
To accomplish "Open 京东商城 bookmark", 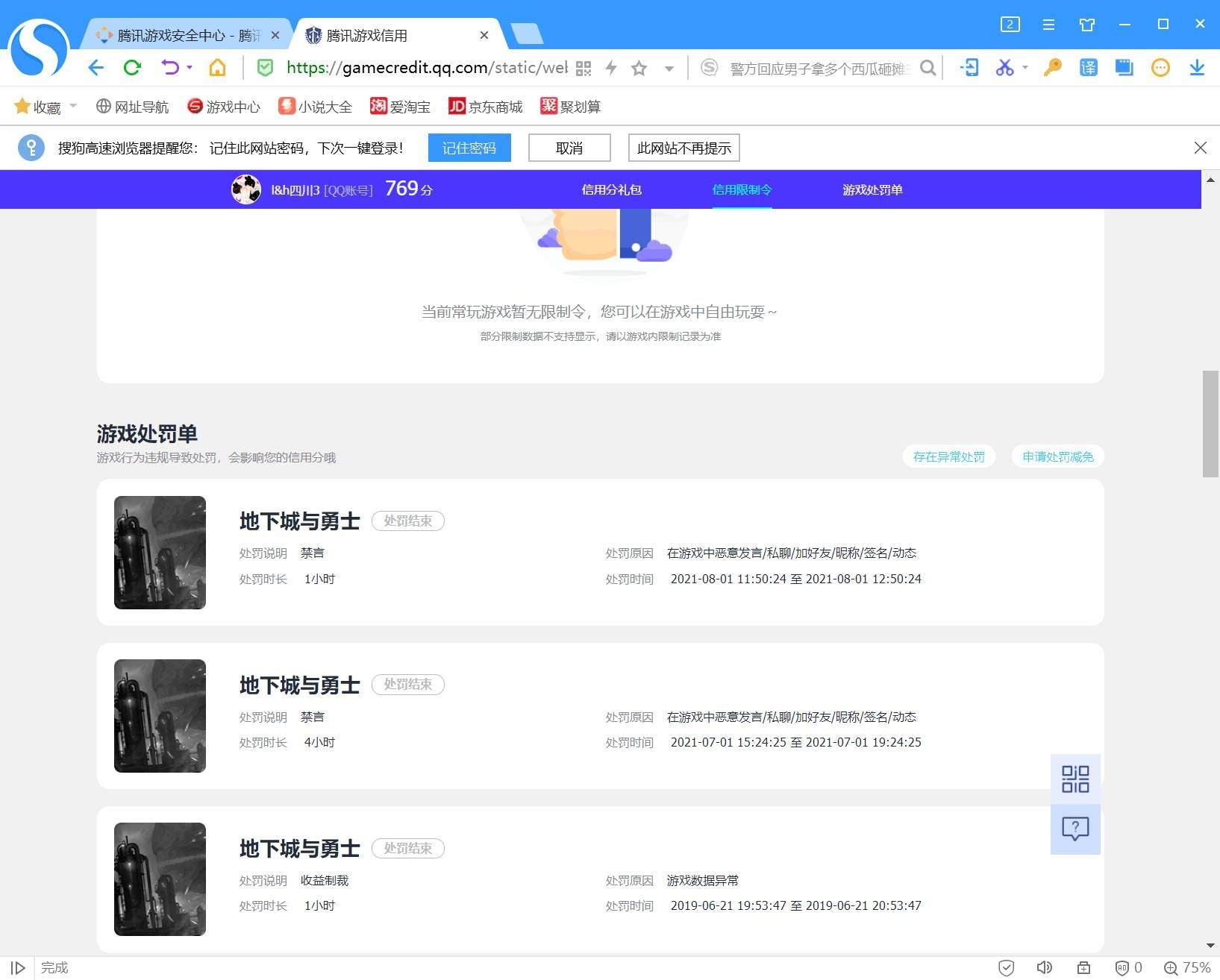I will 485,107.
